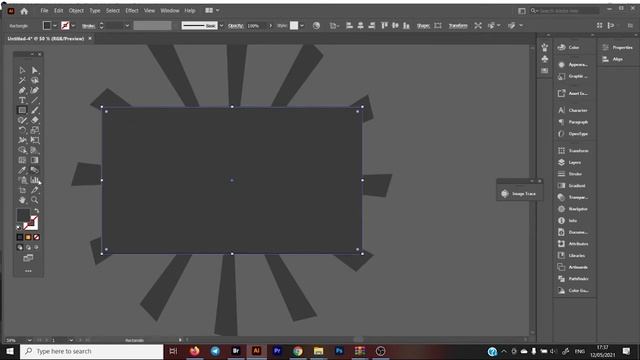Click the Transform link in control bar
640x360 pixels.
click(x=458, y=26)
